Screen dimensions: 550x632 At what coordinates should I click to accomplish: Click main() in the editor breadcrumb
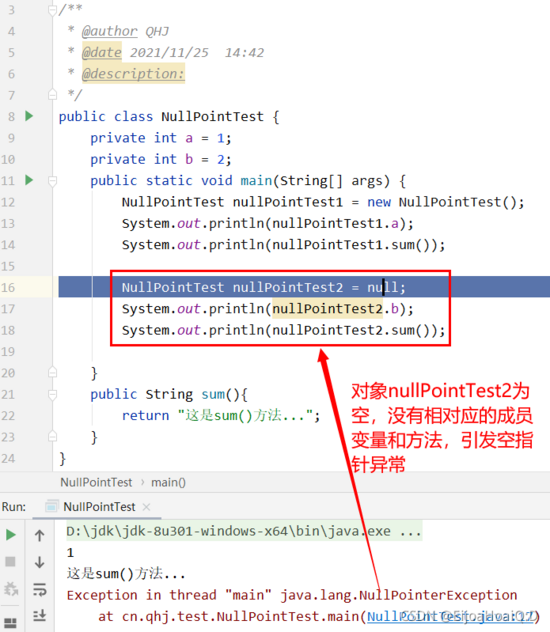(168, 482)
